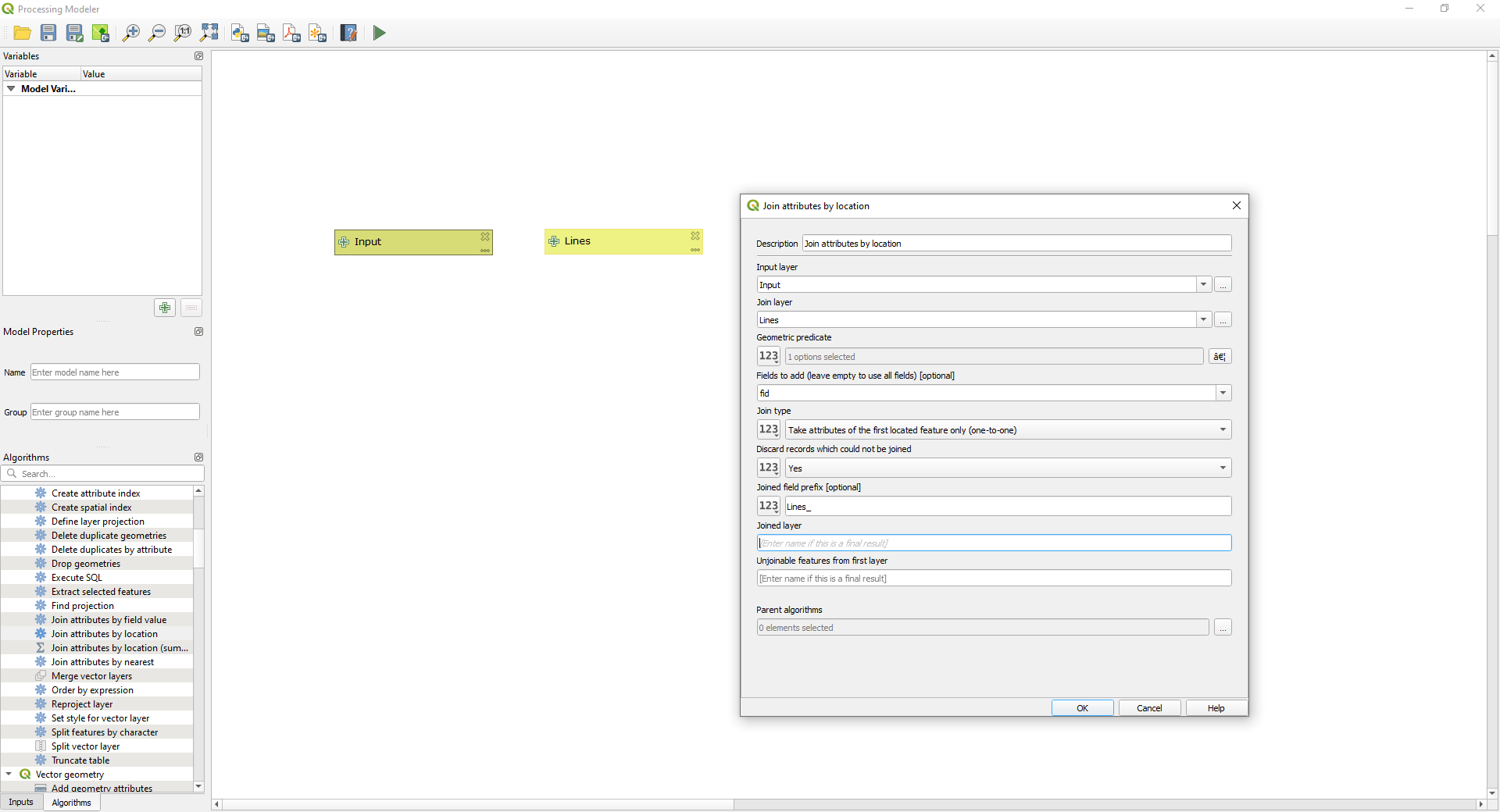Export the model as an image
The height and width of the screenshot is (812, 1500).
tap(266, 33)
